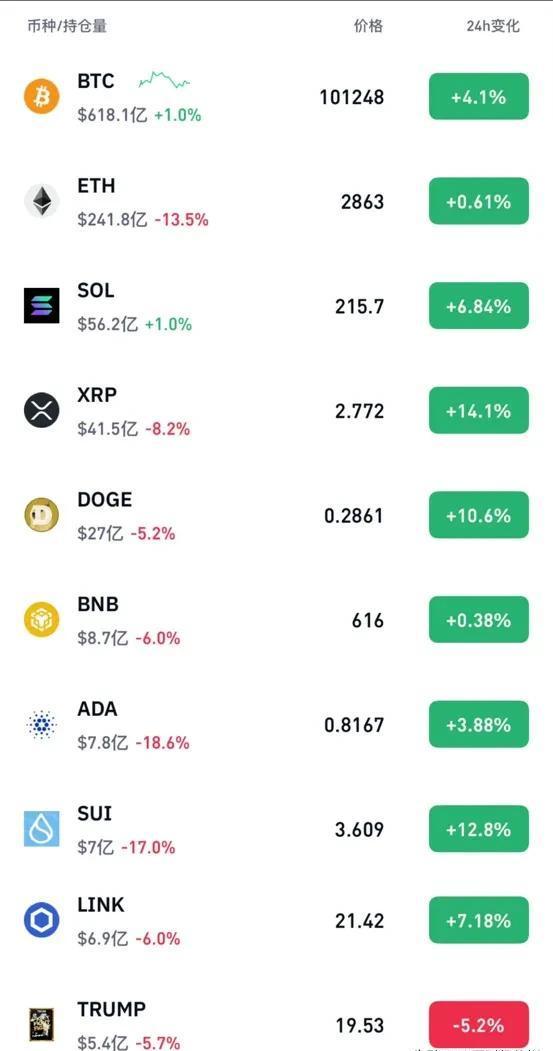The image size is (553, 1051).
Task: Click the ETH +0.61% change button
Action: 479,201
